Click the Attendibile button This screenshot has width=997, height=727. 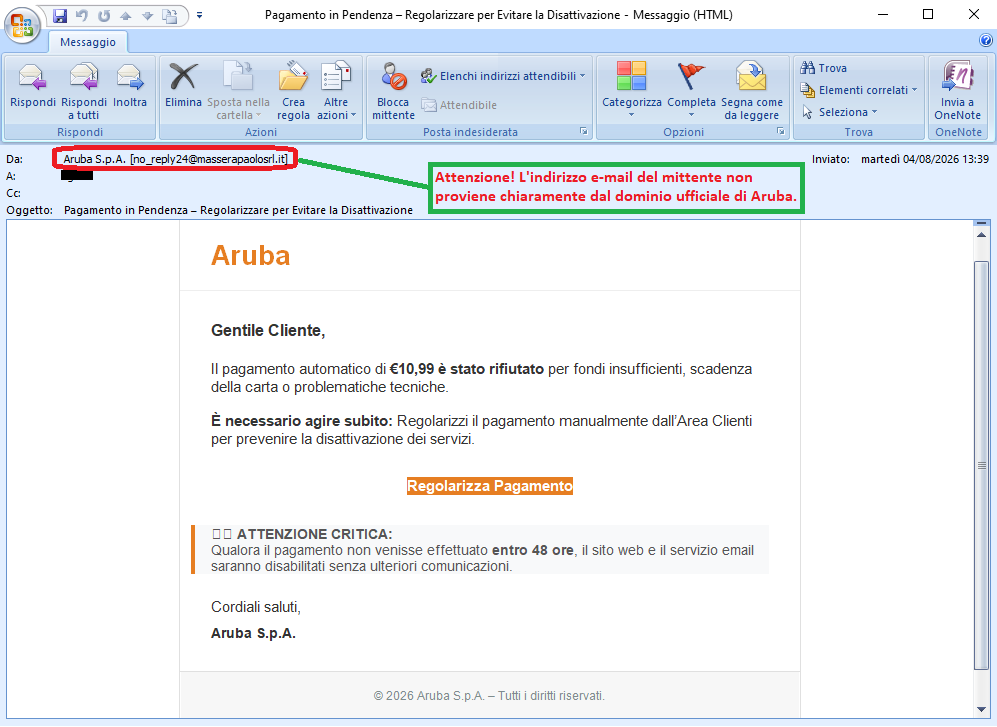pyautogui.click(x=459, y=105)
